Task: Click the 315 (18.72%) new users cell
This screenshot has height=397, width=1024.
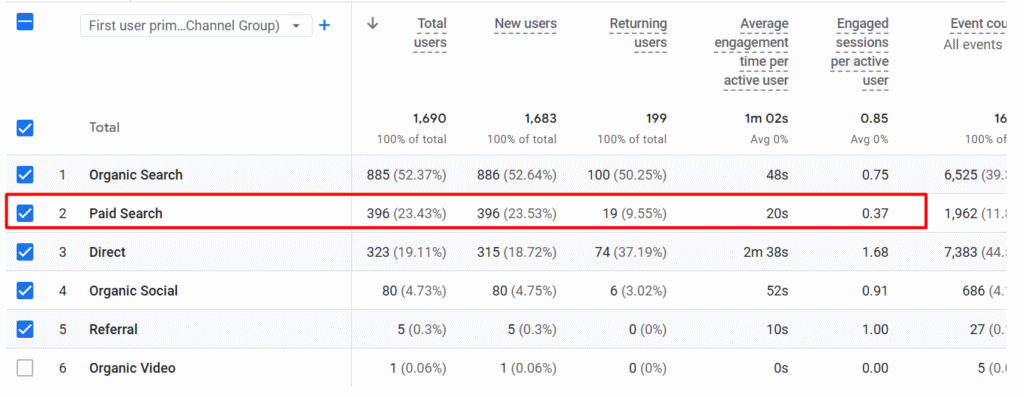Action: point(517,252)
